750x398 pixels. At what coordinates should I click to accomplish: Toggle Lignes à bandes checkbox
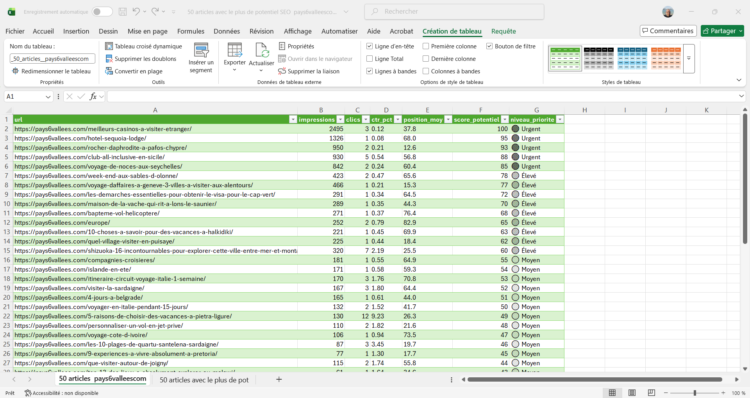click(x=369, y=71)
